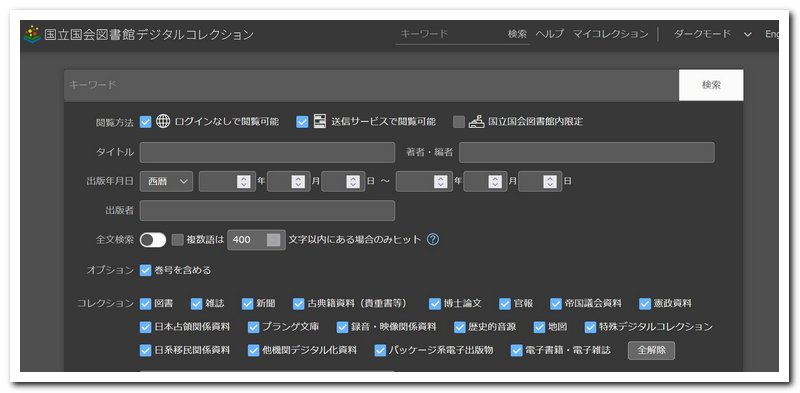Click the 400 character distance stepper
This screenshot has width=800, height=393.
274,240
